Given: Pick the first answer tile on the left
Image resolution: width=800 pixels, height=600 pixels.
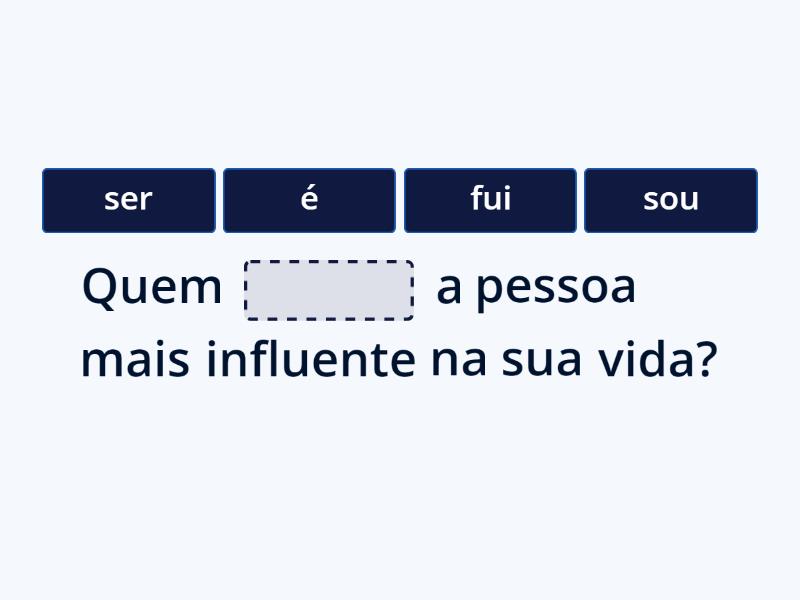Looking at the screenshot, I should (x=128, y=199).
